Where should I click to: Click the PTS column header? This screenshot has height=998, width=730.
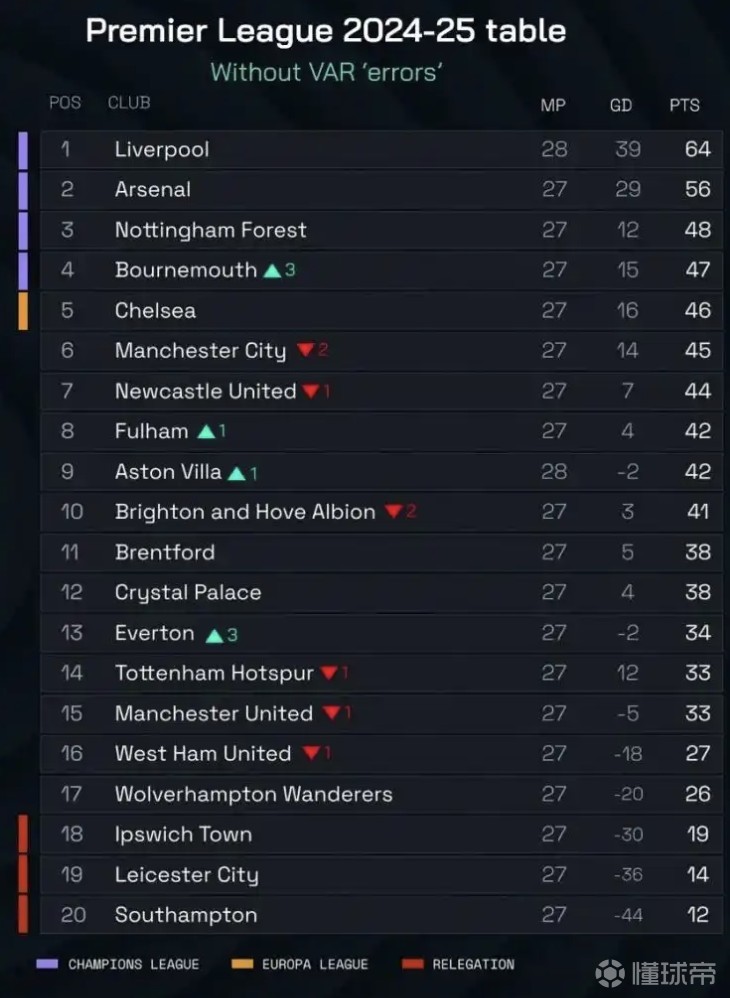pyautogui.click(x=685, y=105)
